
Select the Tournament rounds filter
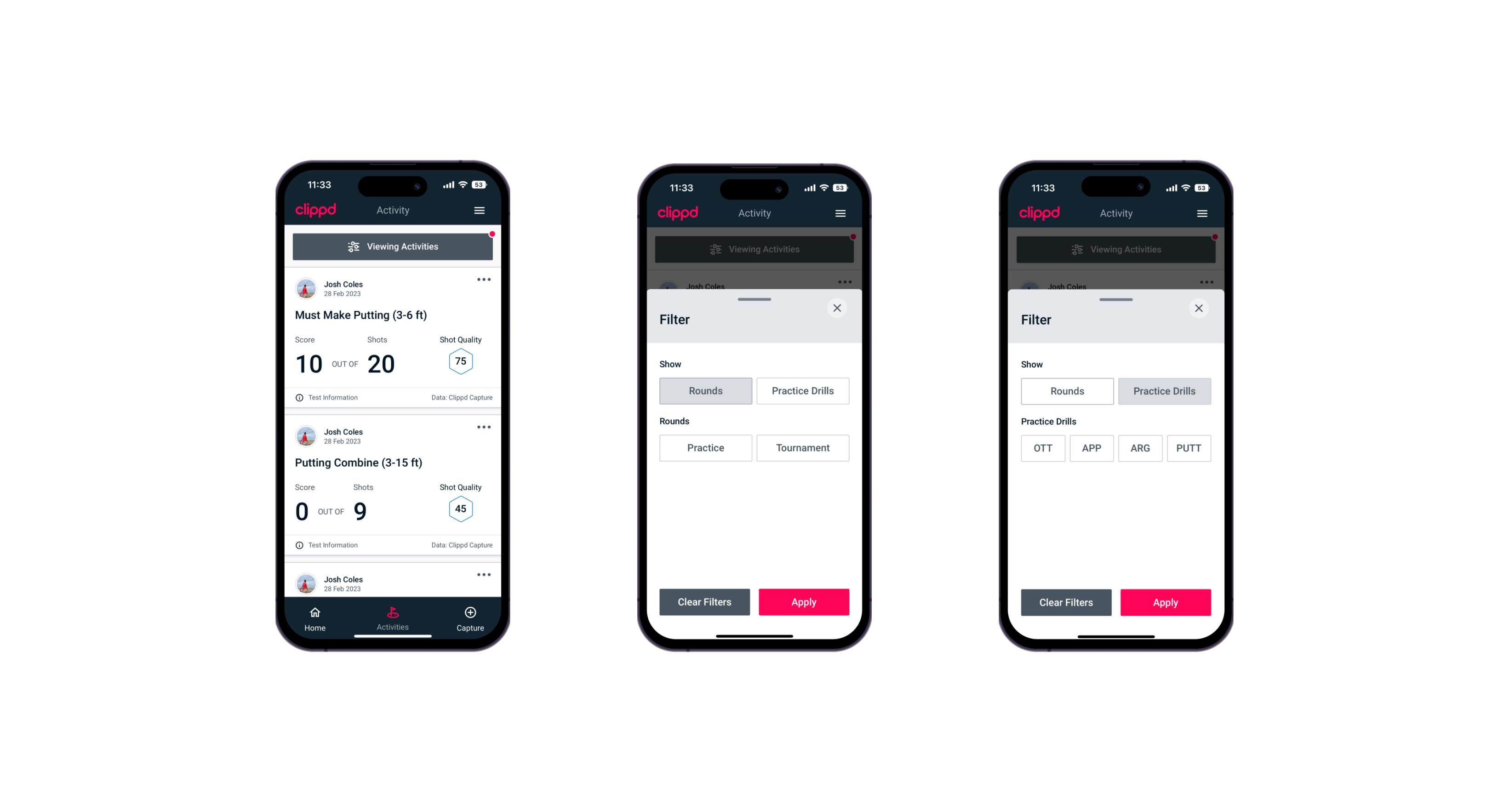tap(801, 447)
